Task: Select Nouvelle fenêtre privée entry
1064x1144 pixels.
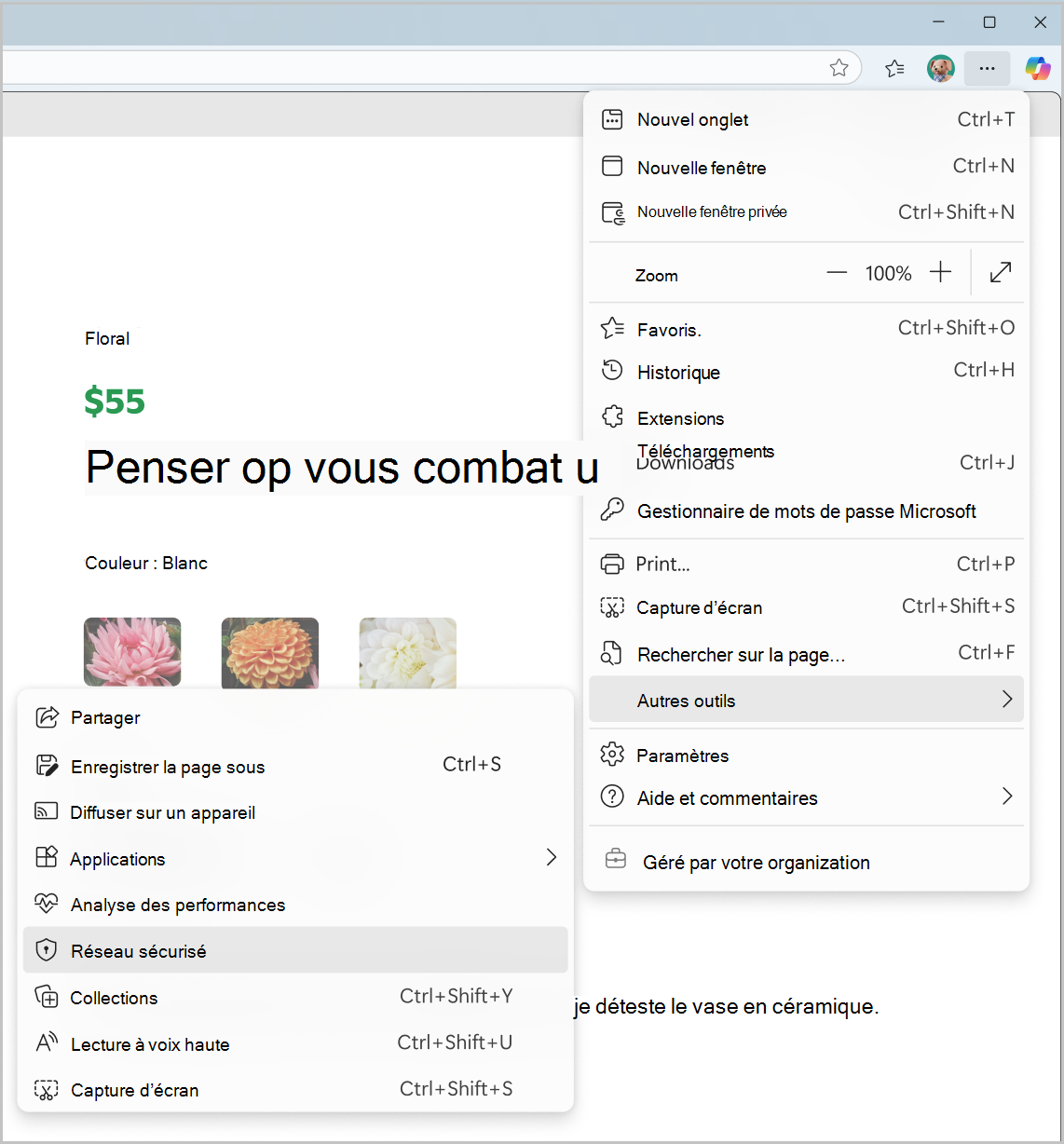Action: tap(807, 212)
